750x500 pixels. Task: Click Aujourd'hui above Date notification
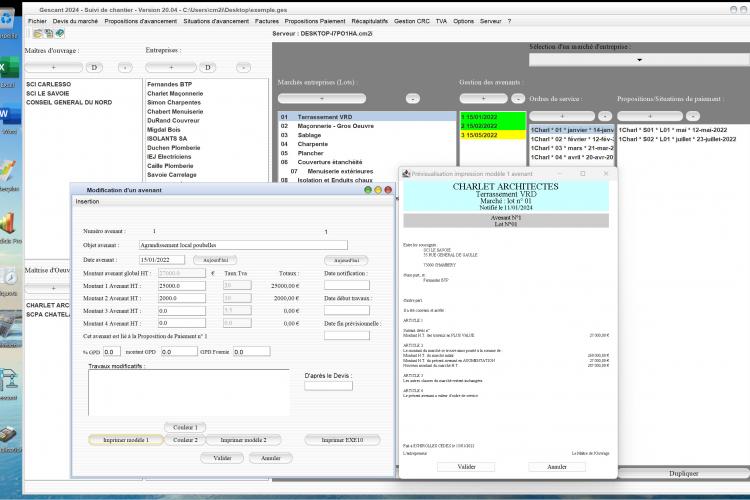346,260
